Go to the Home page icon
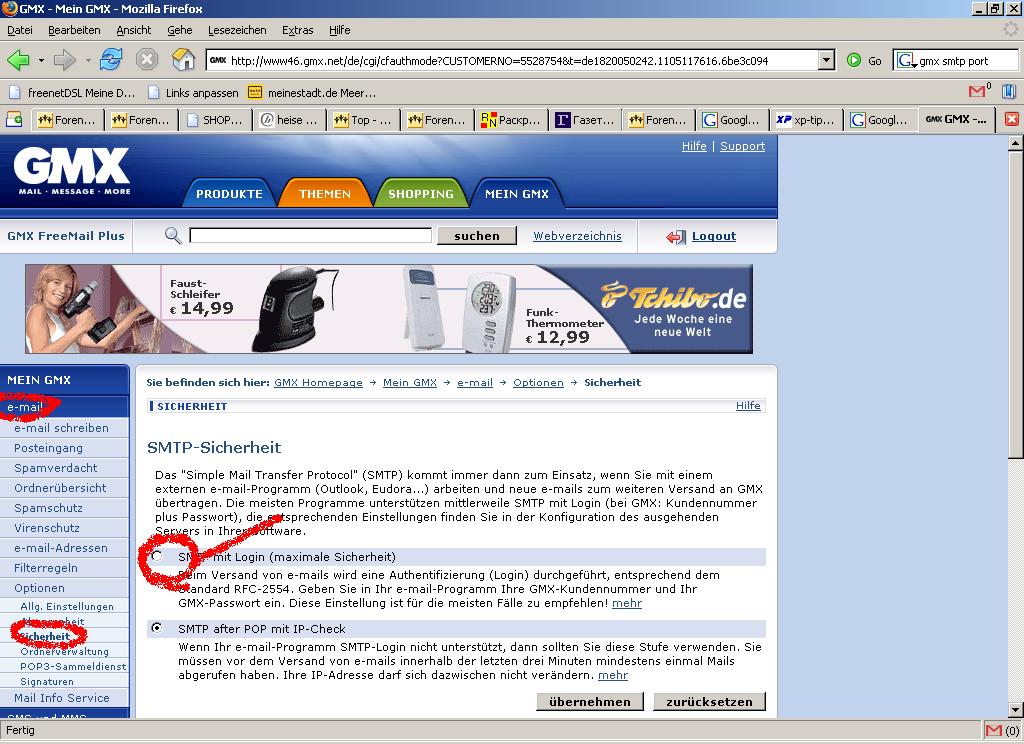1024x744 pixels. 184,60
